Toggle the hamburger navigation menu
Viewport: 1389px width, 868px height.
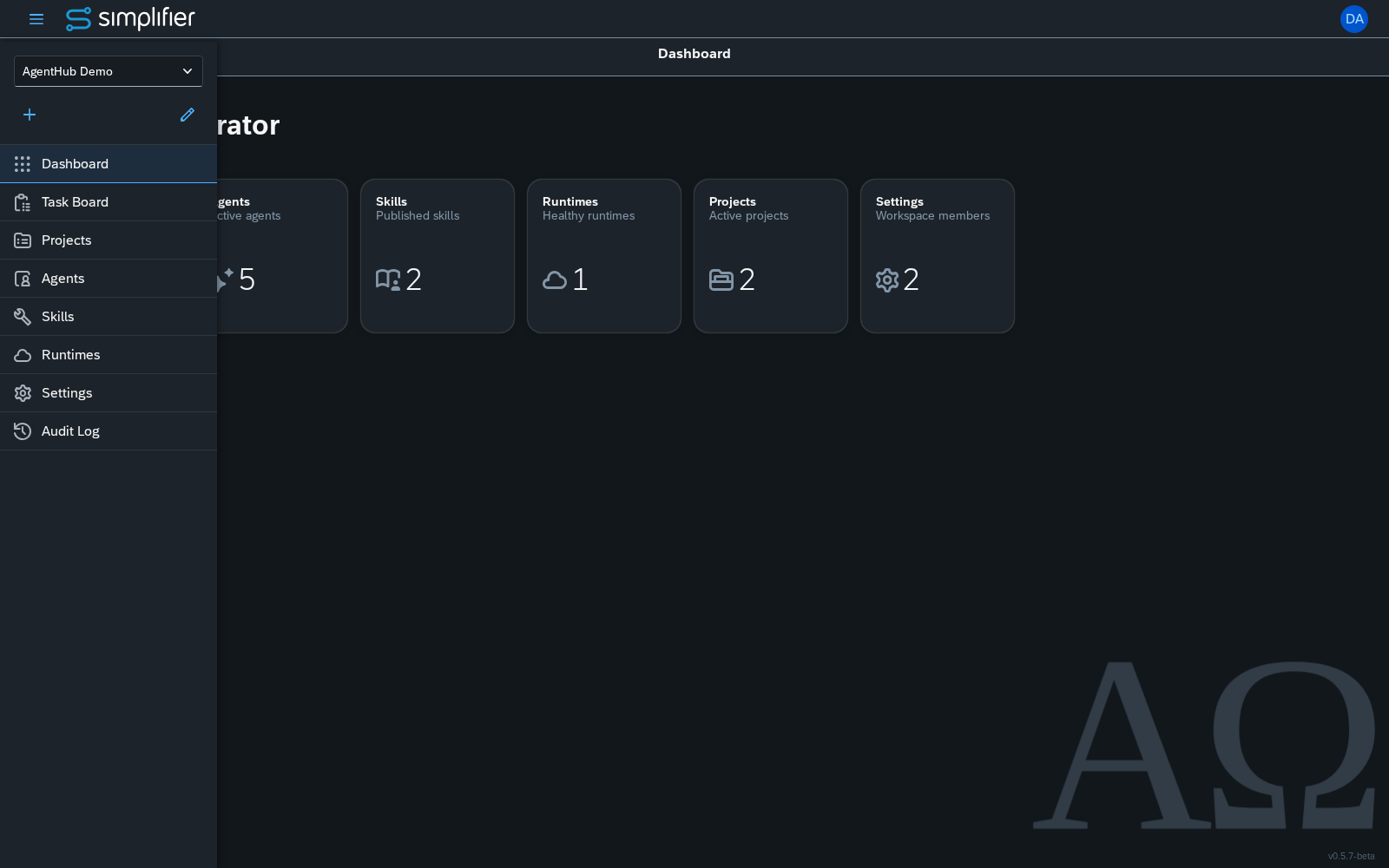pos(36,19)
